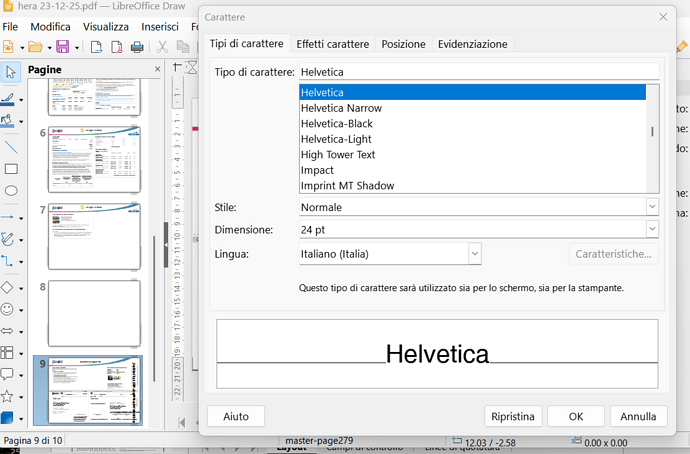Select the Stars and banners tool
Image resolution: width=690 pixels, height=454 pixels.
[8, 397]
